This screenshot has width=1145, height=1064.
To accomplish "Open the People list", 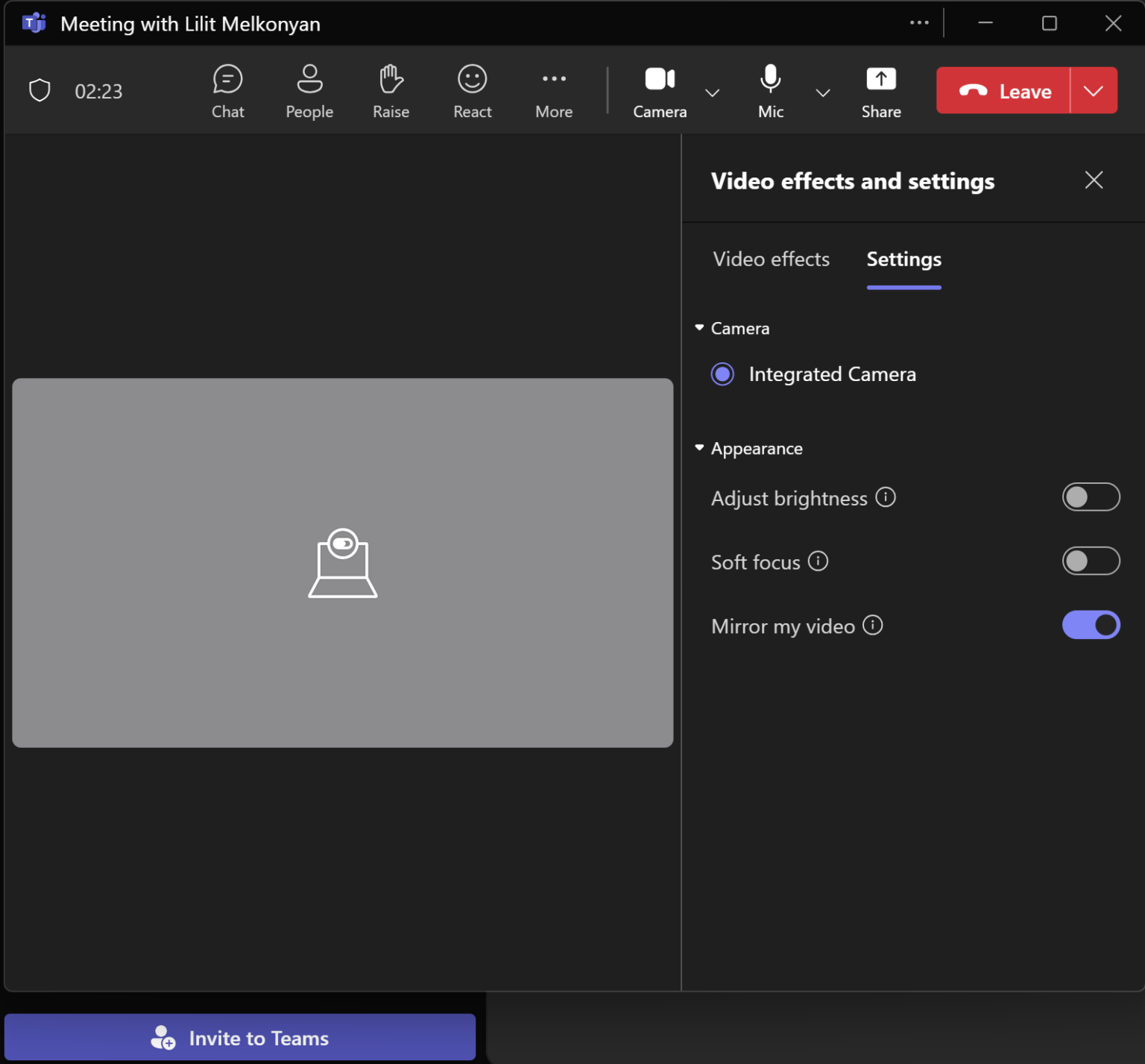I will pos(309,89).
